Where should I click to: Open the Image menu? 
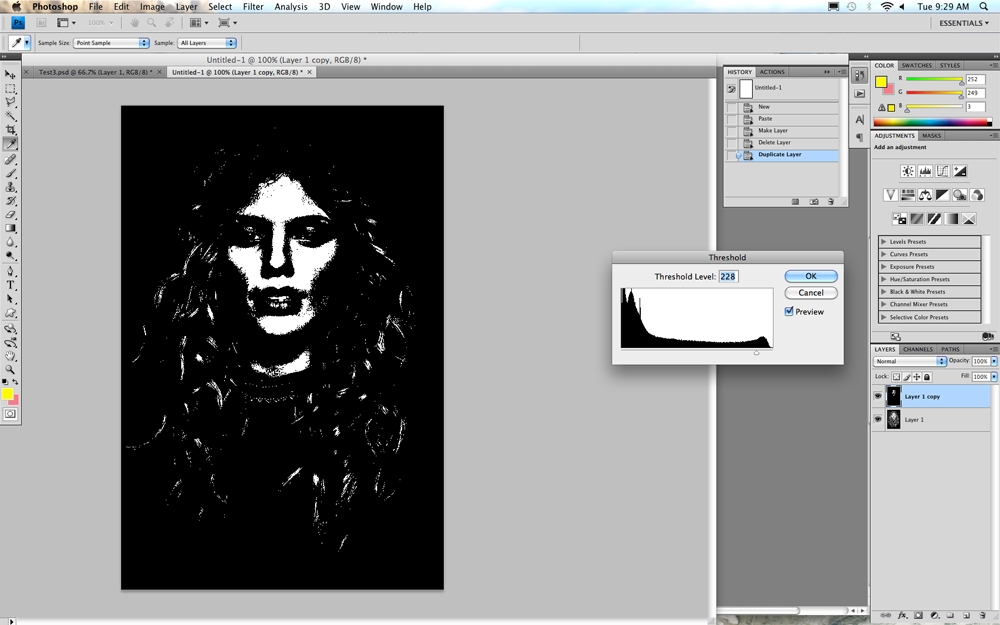(x=152, y=6)
